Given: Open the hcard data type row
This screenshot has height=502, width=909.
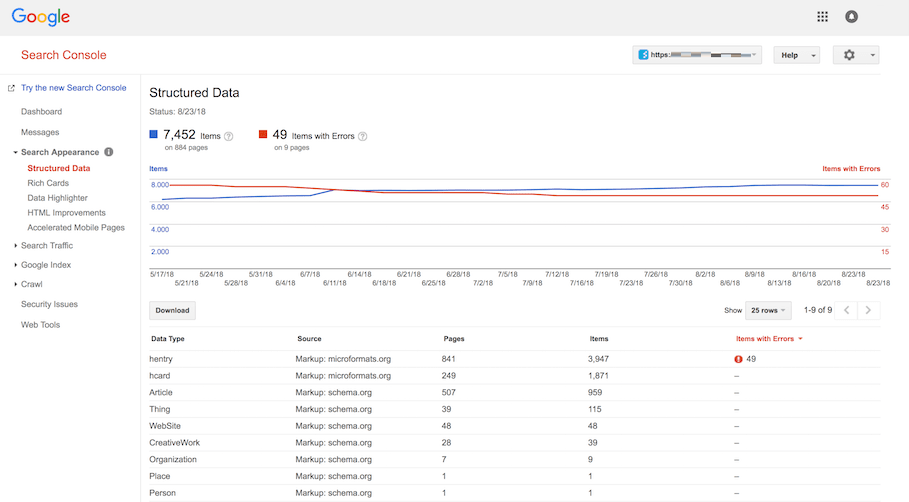Looking at the screenshot, I should pyautogui.click(x=514, y=376).
